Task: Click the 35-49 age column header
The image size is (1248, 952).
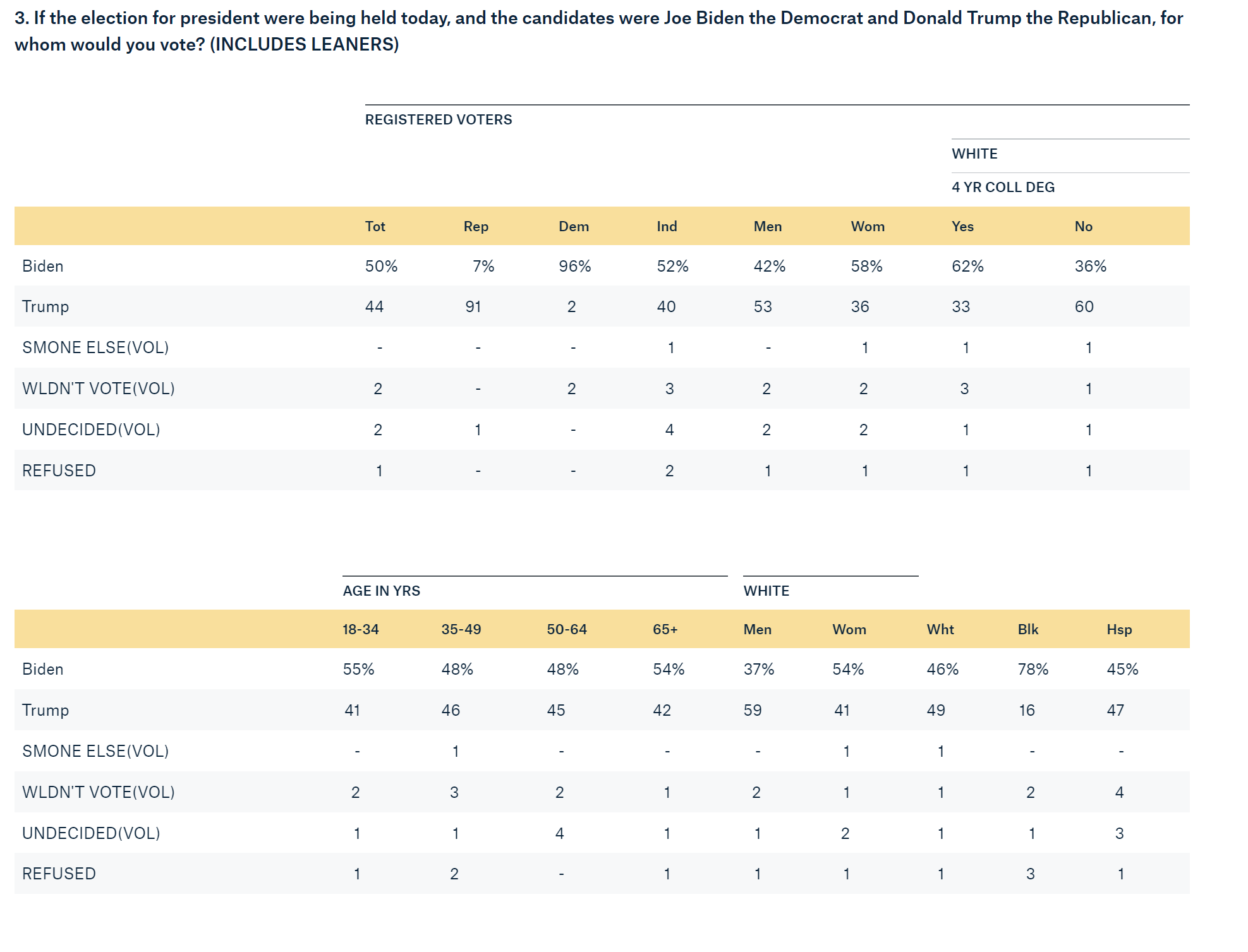Action: (x=461, y=629)
